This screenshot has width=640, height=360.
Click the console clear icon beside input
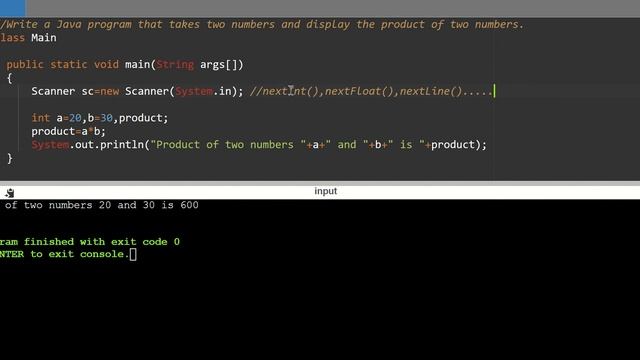[9, 193]
